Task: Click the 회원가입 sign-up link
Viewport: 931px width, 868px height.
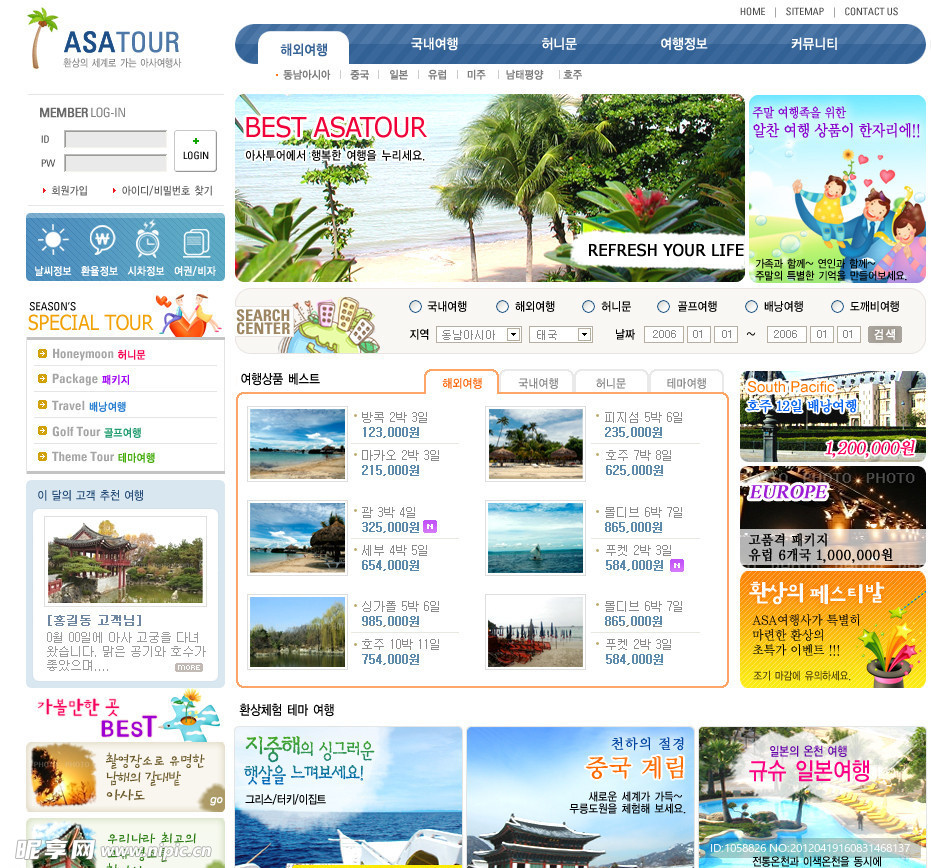Action: pos(69,190)
